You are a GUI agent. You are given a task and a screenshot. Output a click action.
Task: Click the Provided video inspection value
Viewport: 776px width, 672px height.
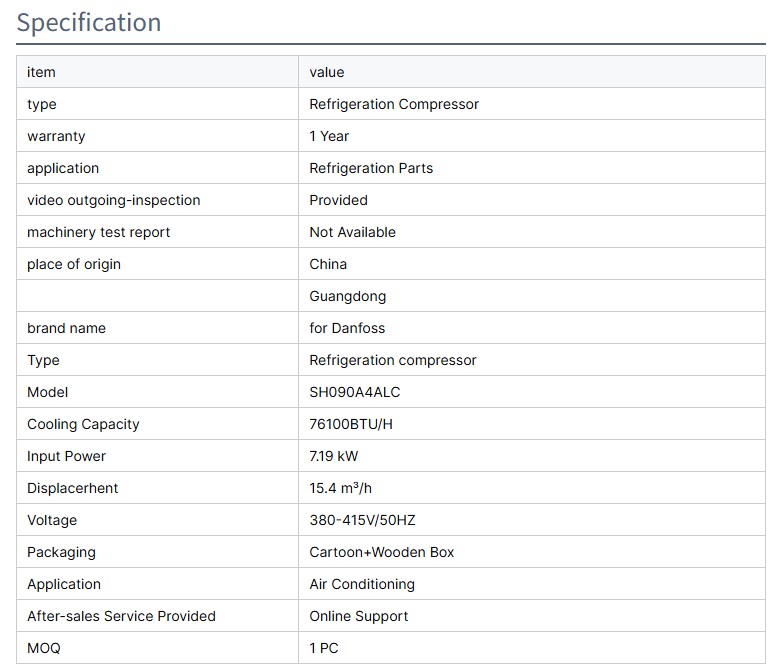click(x=338, y=200)
